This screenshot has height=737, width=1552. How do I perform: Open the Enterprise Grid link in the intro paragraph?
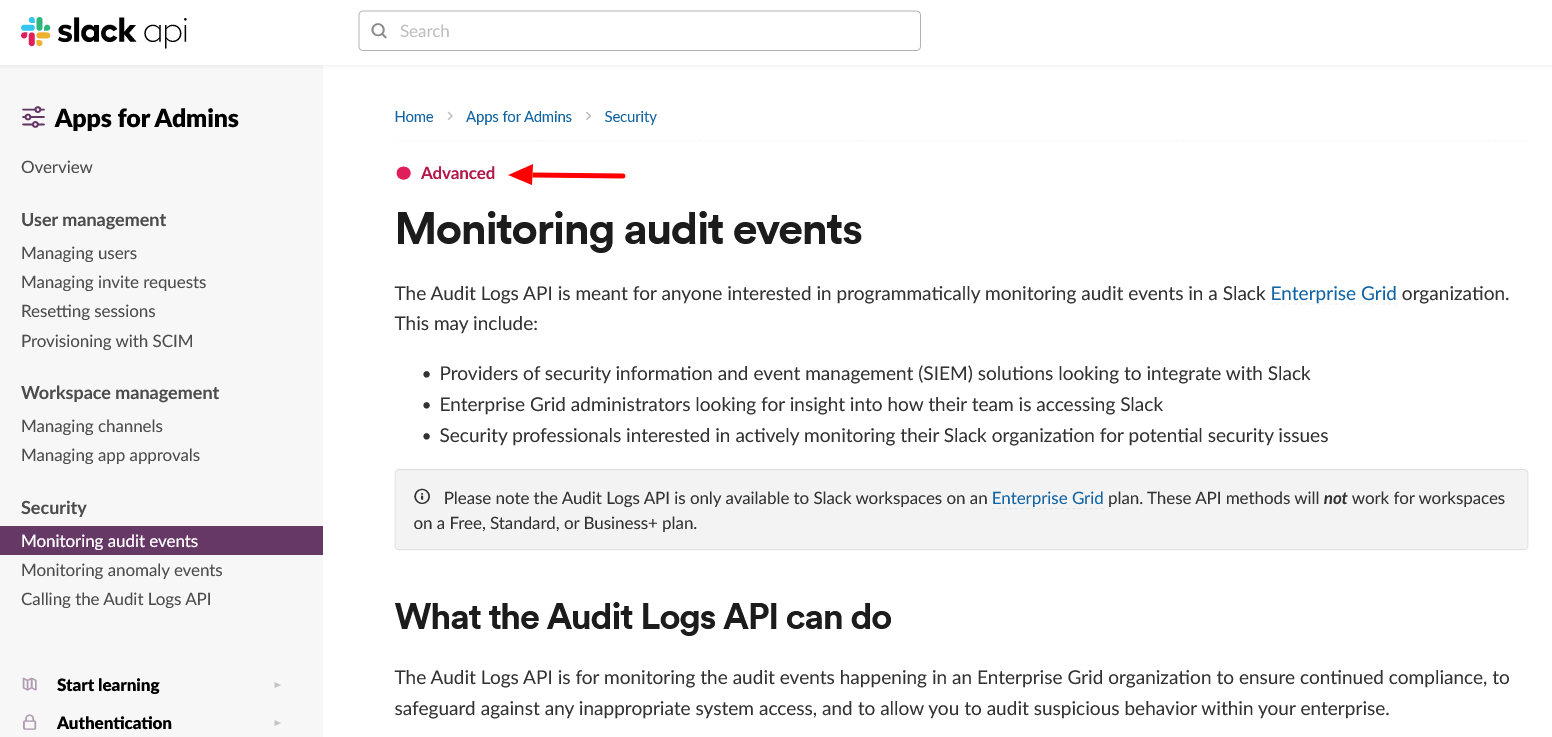pyautogui.click(x=1333, y=293)
